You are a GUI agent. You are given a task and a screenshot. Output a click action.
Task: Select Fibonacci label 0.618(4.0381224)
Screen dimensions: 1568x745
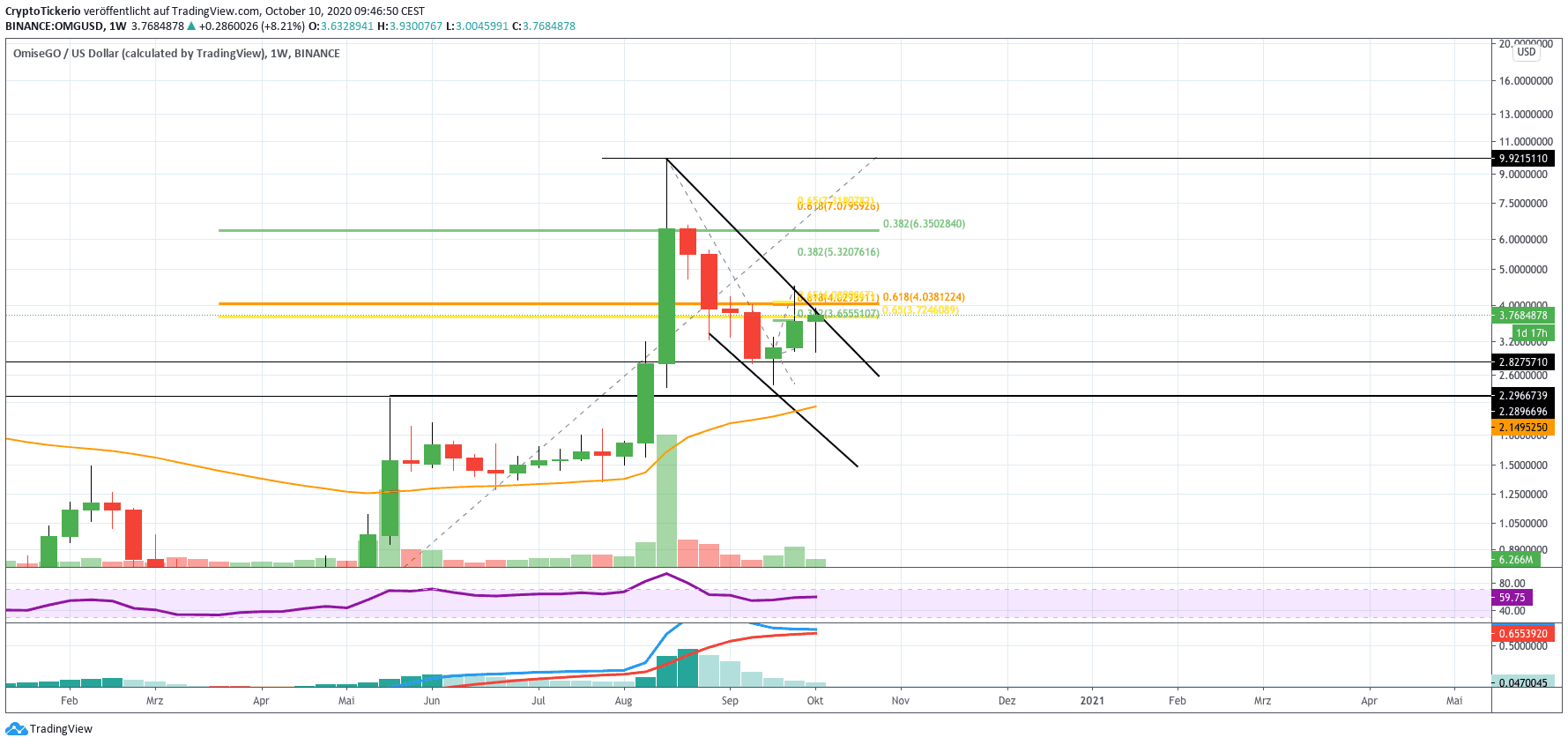(924, 297)
